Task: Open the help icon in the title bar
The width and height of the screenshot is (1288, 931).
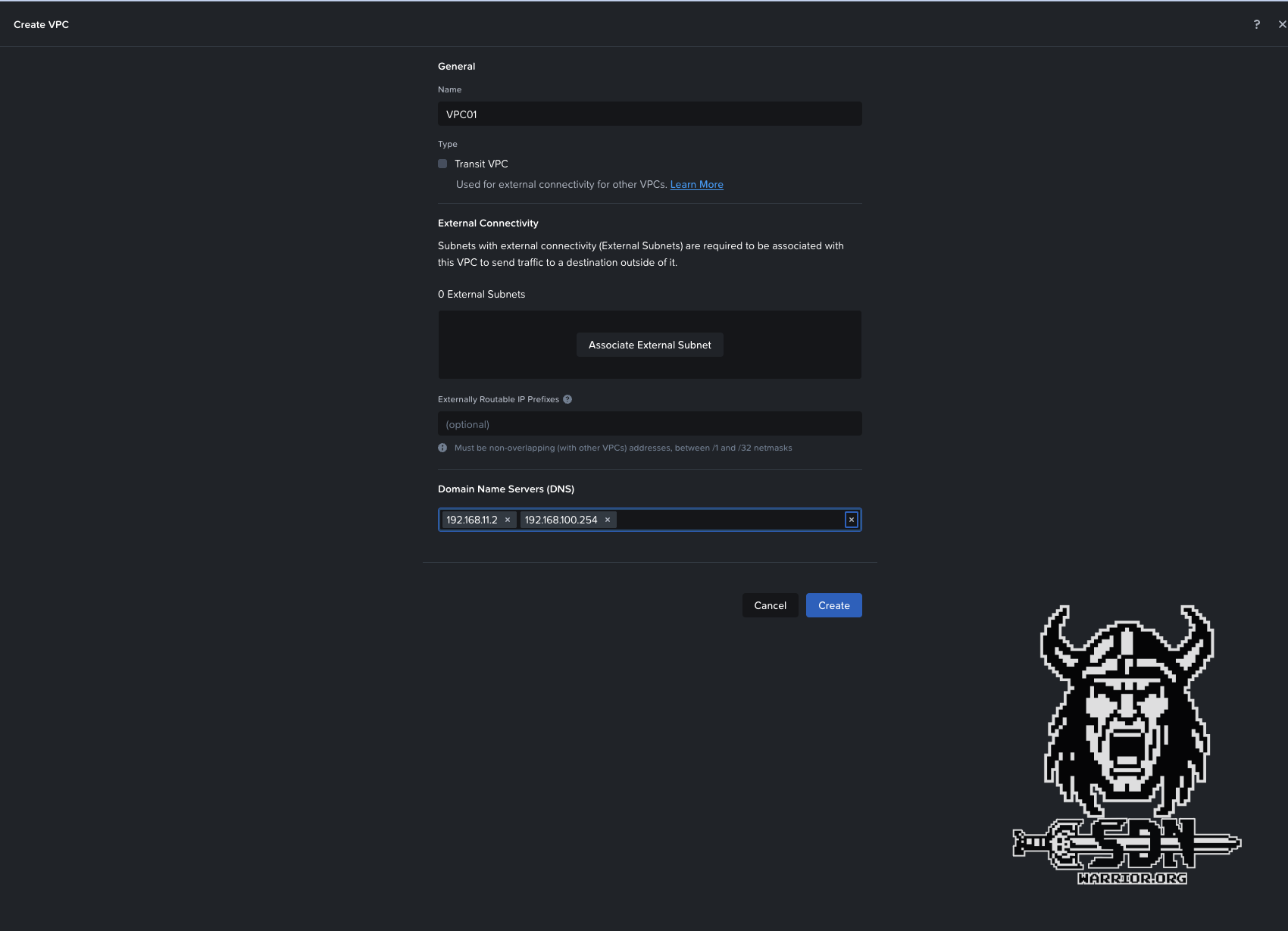Action: click(x=1256, y=23)
